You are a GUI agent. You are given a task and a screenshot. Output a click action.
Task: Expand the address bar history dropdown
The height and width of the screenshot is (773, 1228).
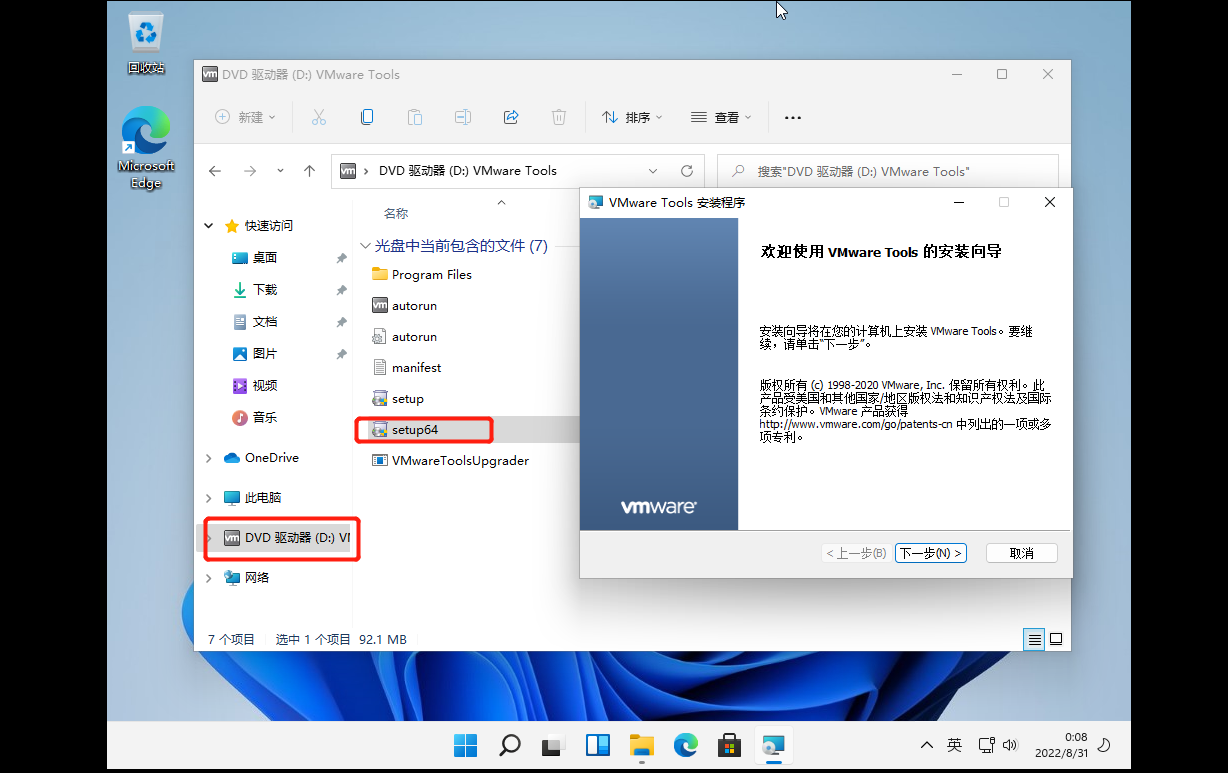[653, 171]
